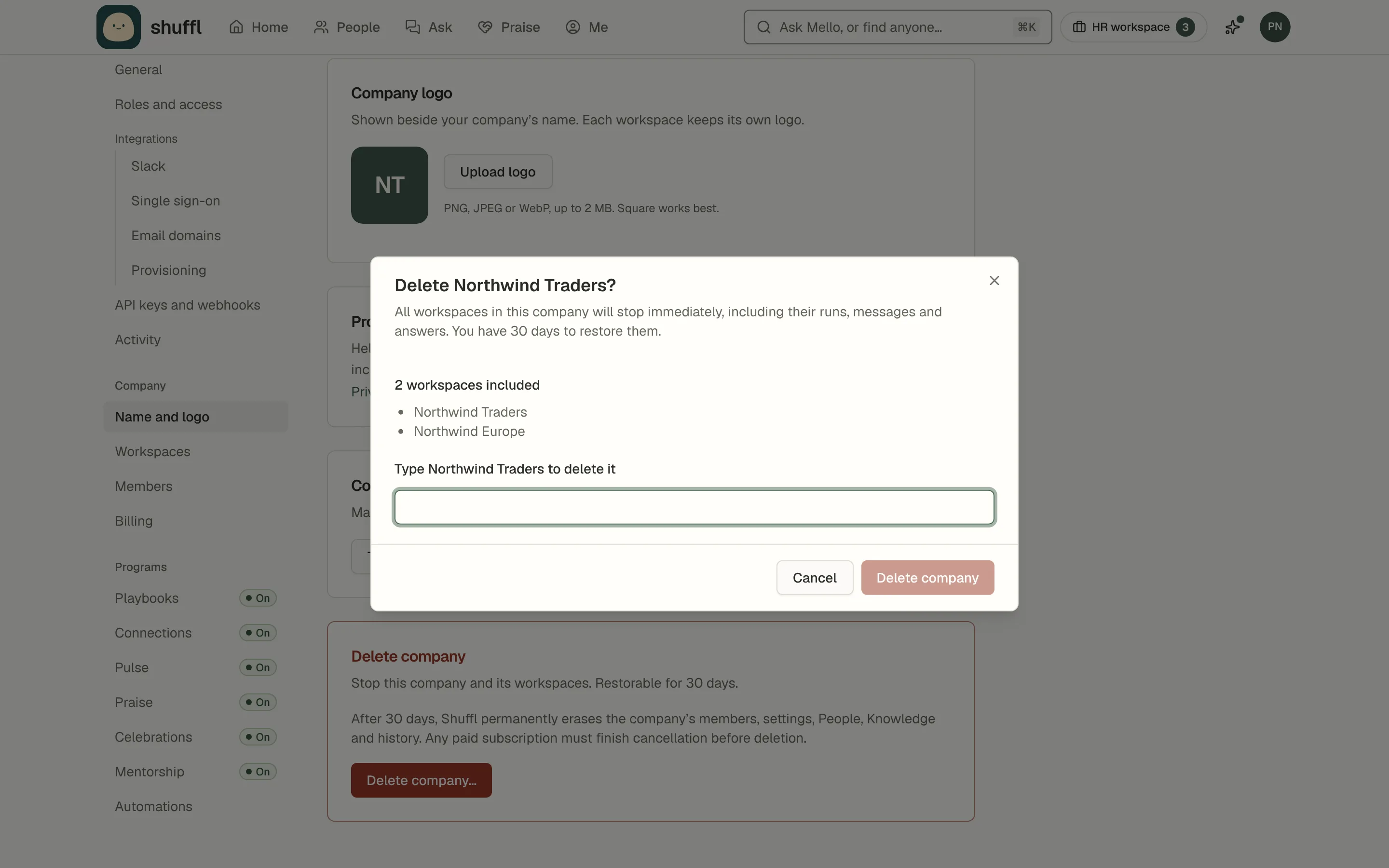Open the Ask nav item
1389x868 pixels.
pos(429,27)
